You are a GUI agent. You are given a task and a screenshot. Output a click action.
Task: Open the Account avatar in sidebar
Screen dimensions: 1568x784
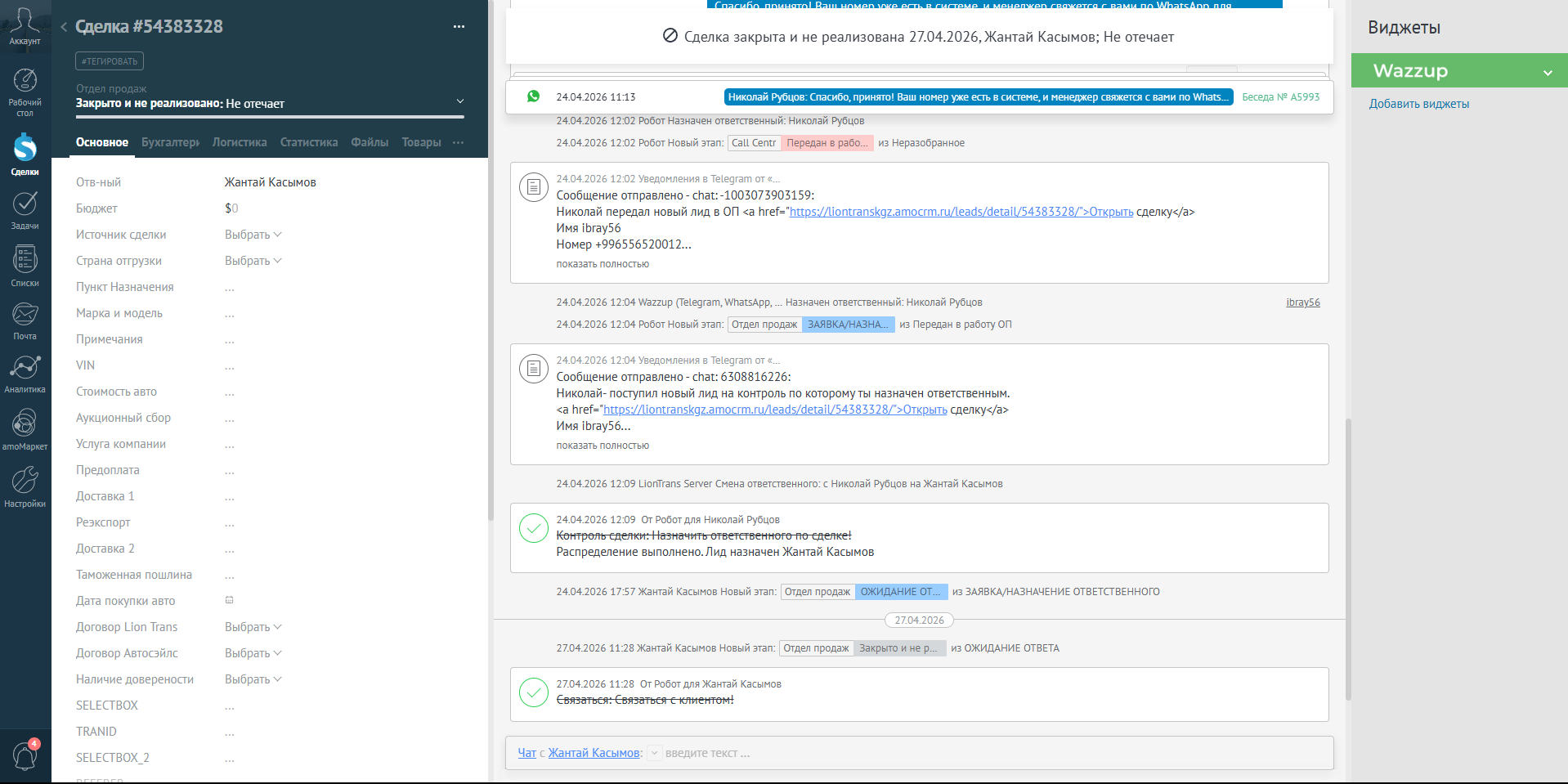[x=25, y=25]
